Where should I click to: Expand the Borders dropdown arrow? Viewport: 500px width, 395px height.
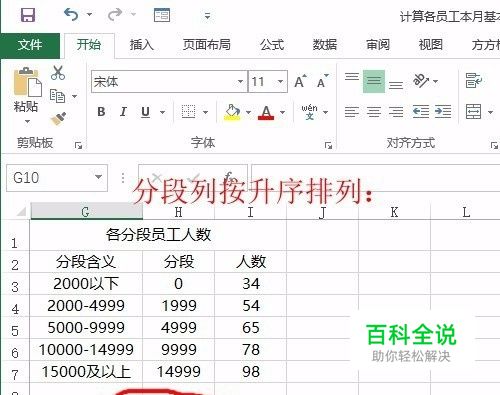205,112
